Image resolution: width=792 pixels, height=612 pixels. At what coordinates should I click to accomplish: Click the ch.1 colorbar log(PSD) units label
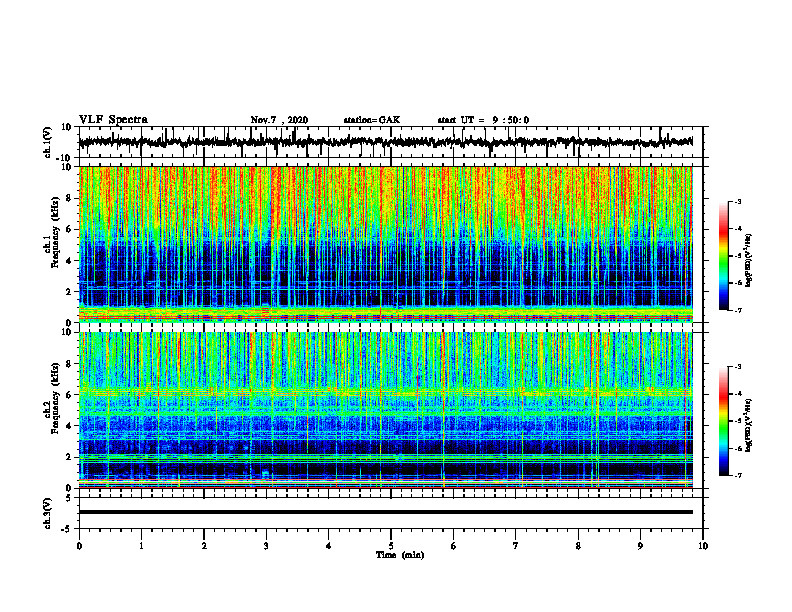[x=749, y=261]
